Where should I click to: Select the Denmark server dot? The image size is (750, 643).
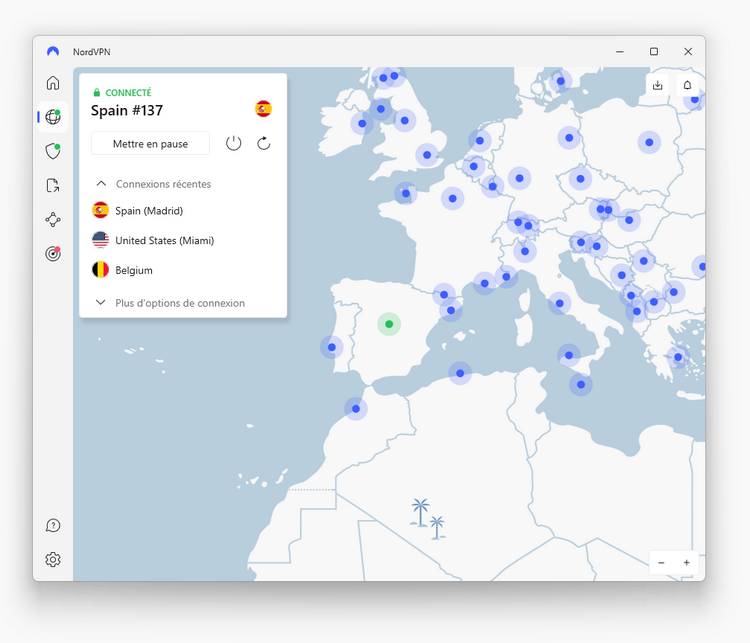[561, 81]
